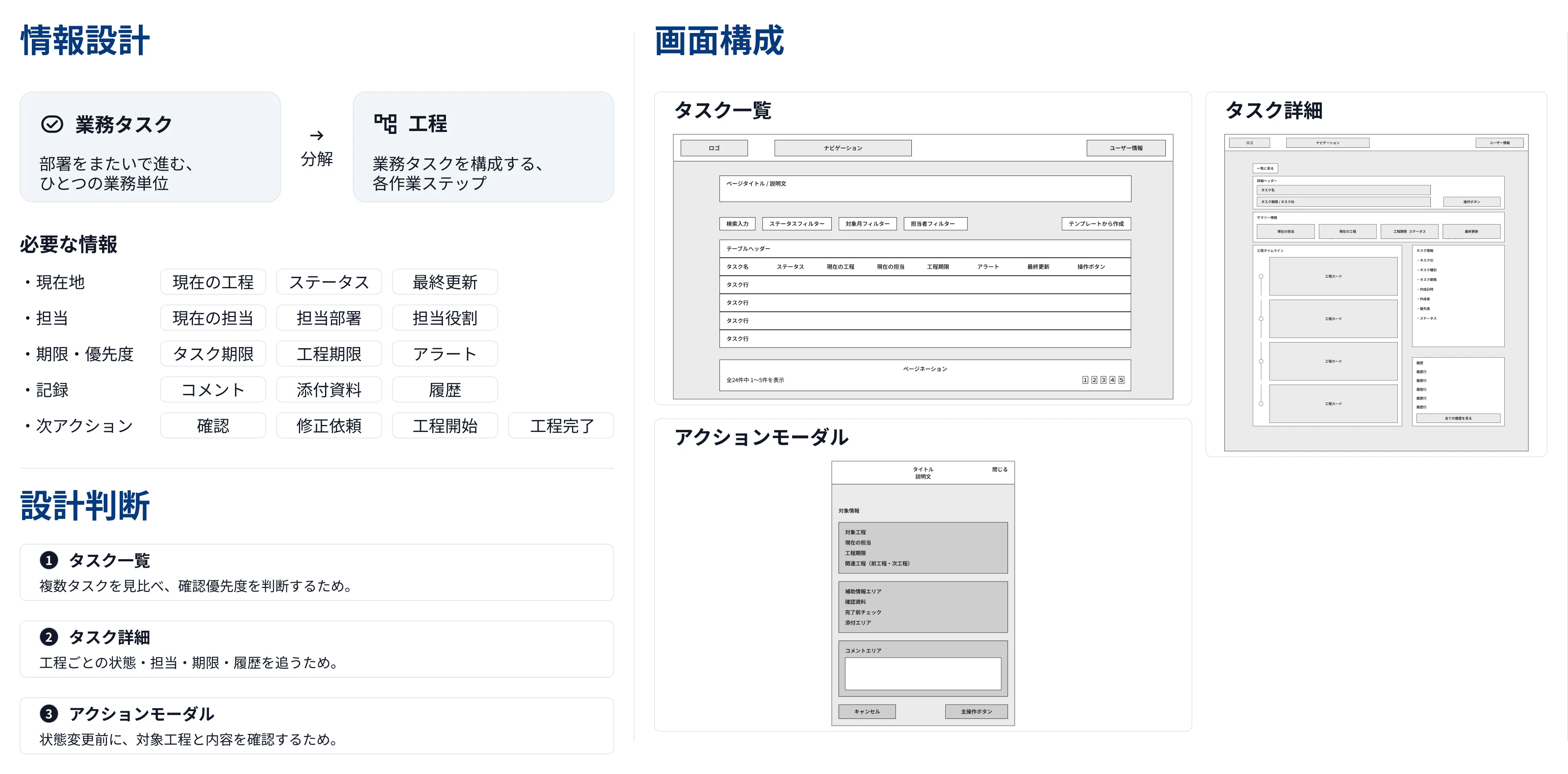Click the checkmark circle icon beside 業務タスク
This screenshot has height=774, width=1568.
coord(52,124)
